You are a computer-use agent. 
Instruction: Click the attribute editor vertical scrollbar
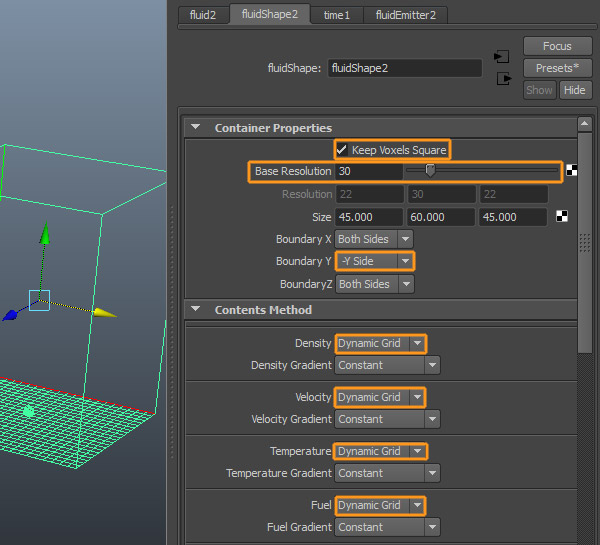coord(585,243)
